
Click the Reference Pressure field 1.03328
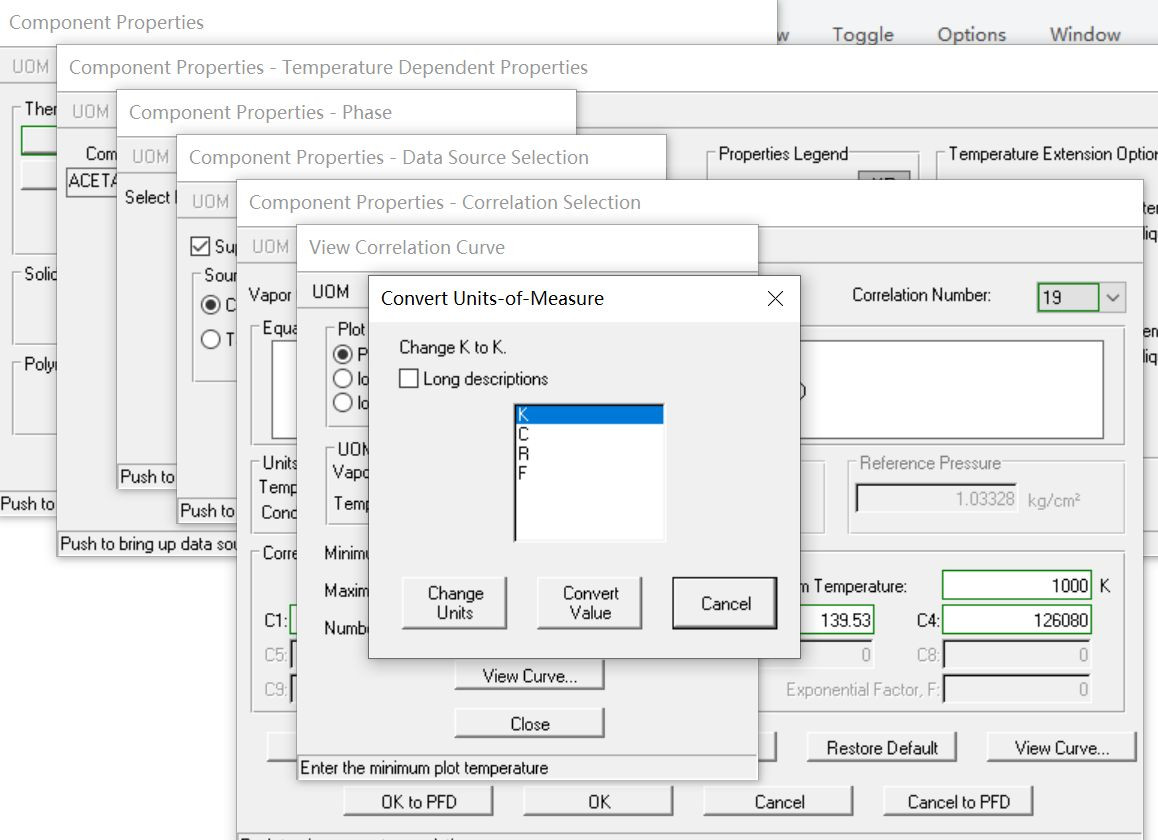936,499
